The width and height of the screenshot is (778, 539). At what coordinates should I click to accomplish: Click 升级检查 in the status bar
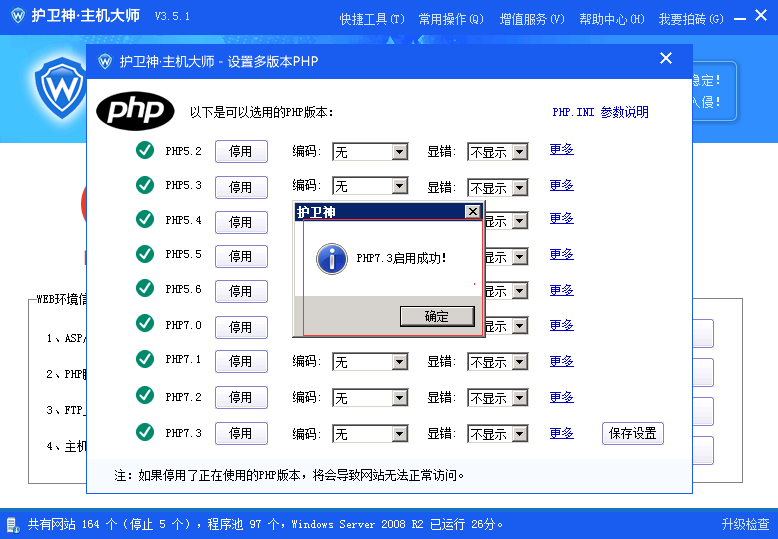point(745,524)
